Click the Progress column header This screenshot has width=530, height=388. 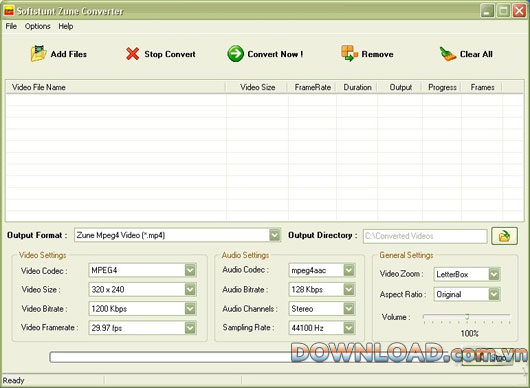(442, 87)
